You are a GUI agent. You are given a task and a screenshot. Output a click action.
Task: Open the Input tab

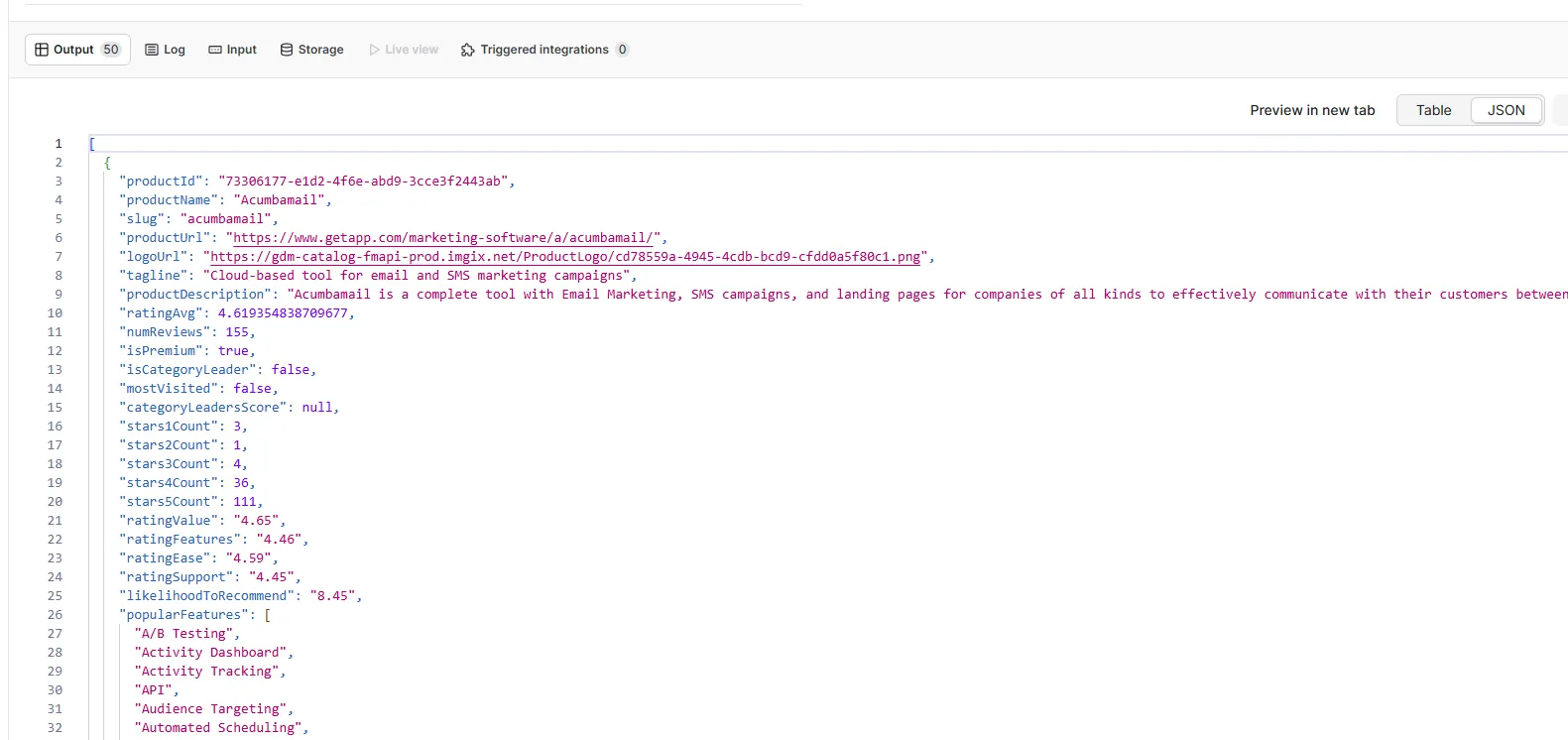(x=232, y=50)
